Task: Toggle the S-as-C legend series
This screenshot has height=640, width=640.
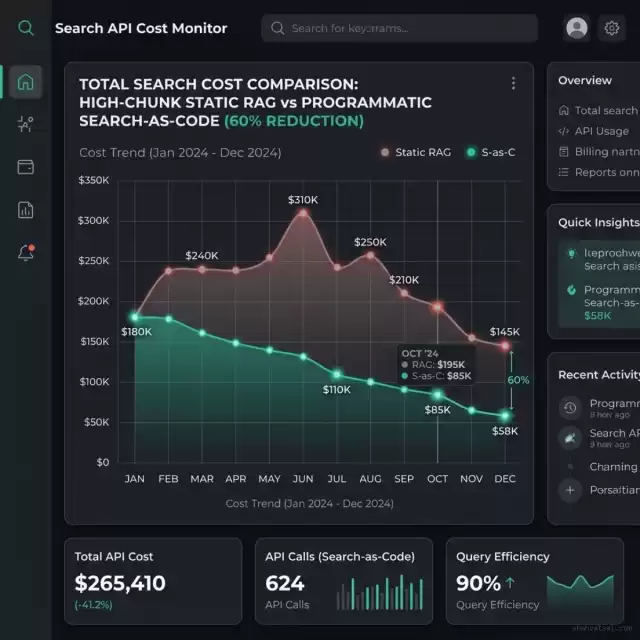Action: pyautogui.click(x=491, y=152)
